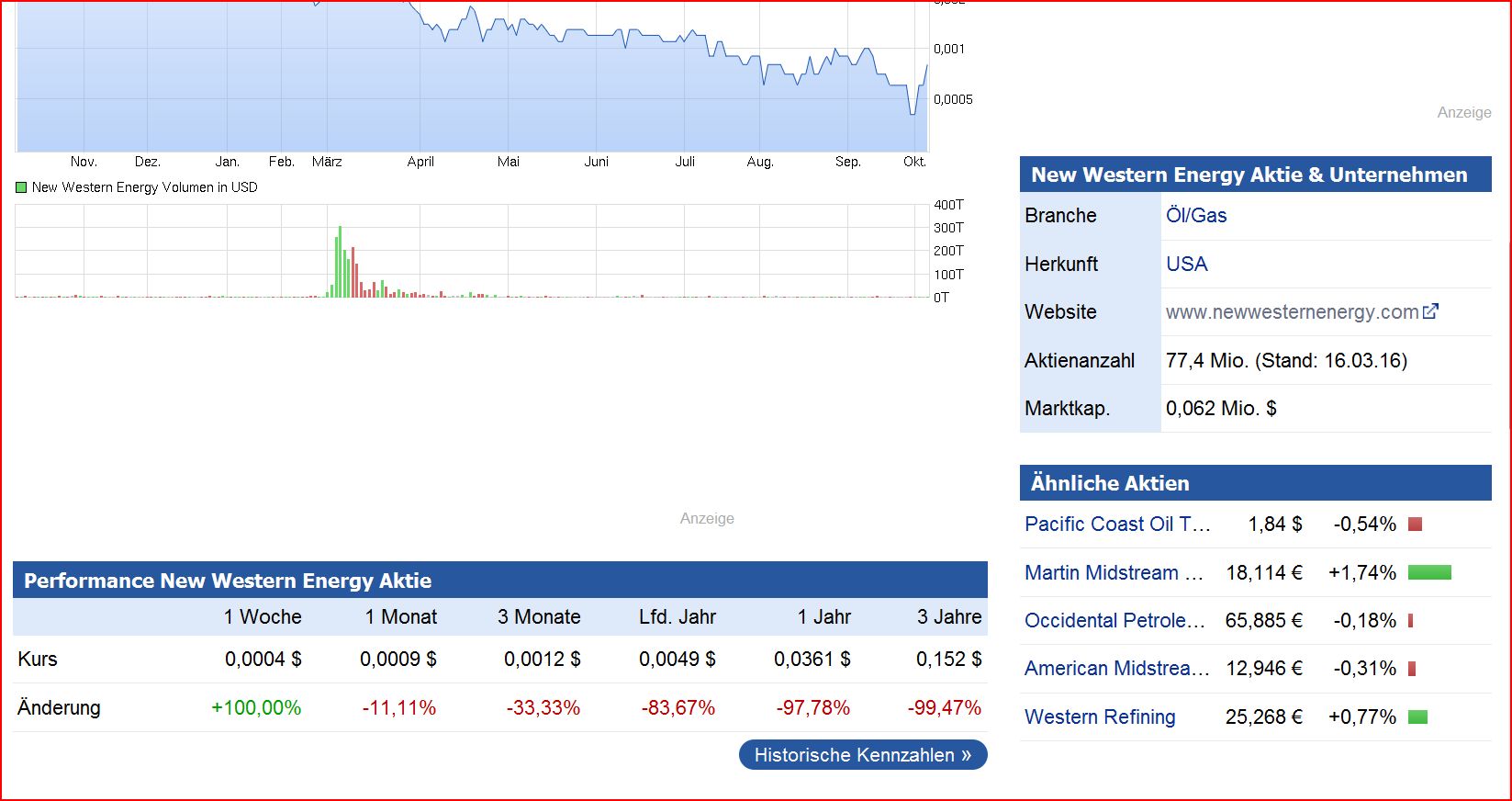Visit www.newwesternenergy.com website link
This screenshot has width=1512, height=801.
[x=1291, y=312]
